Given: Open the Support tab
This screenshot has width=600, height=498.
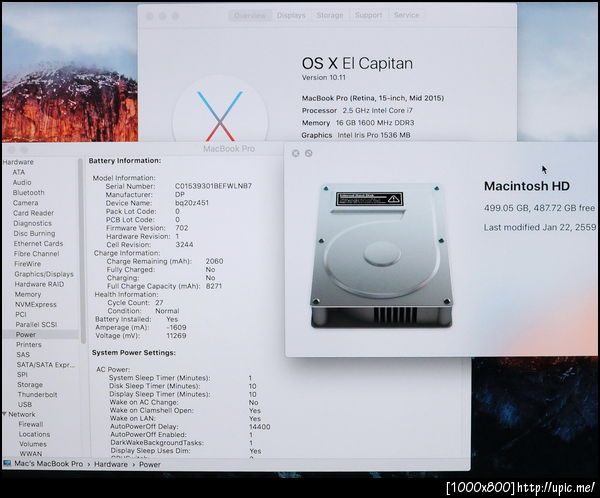Looking at the screenshot, I should click(368, 15).
